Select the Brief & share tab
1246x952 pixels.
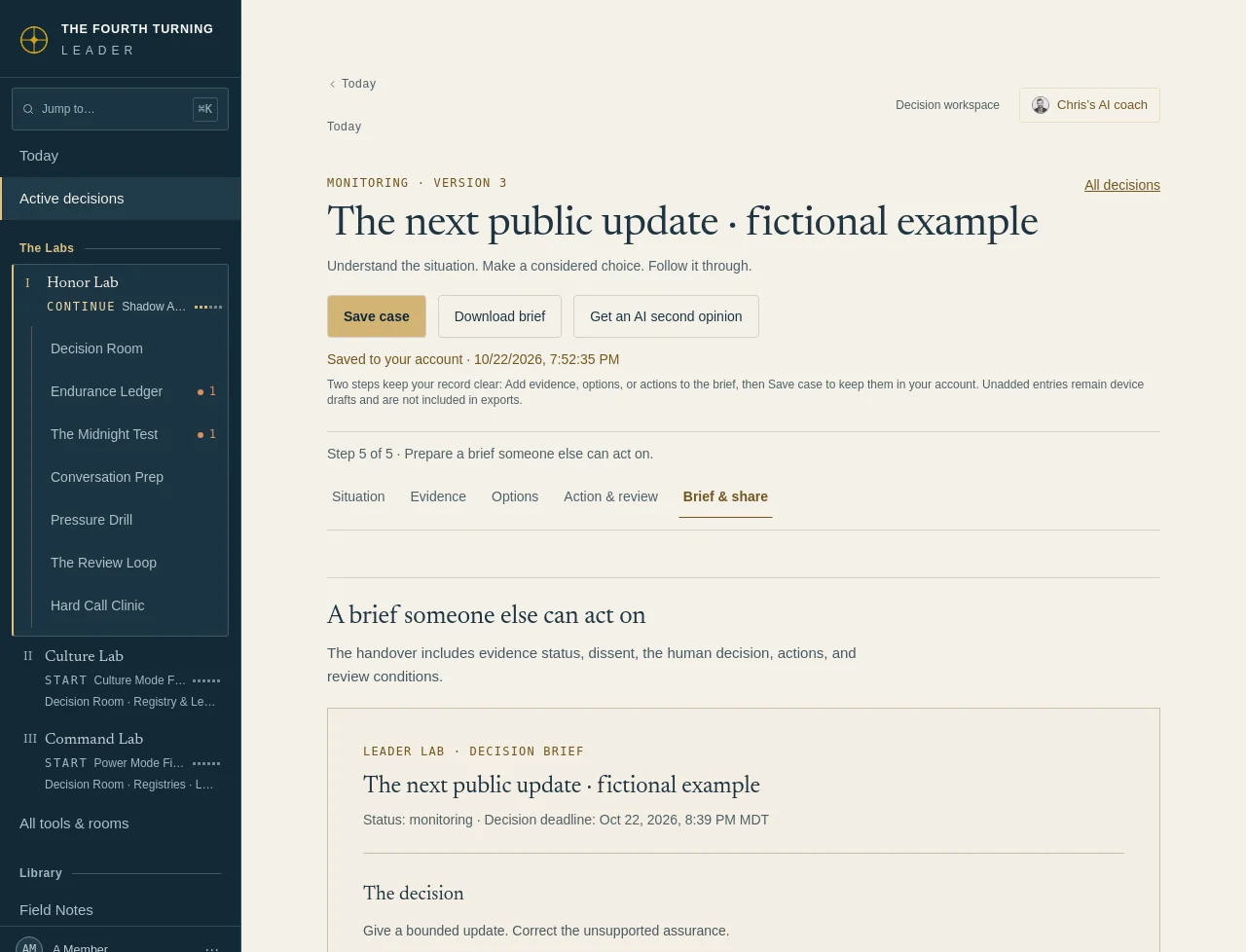click(725, 496)
